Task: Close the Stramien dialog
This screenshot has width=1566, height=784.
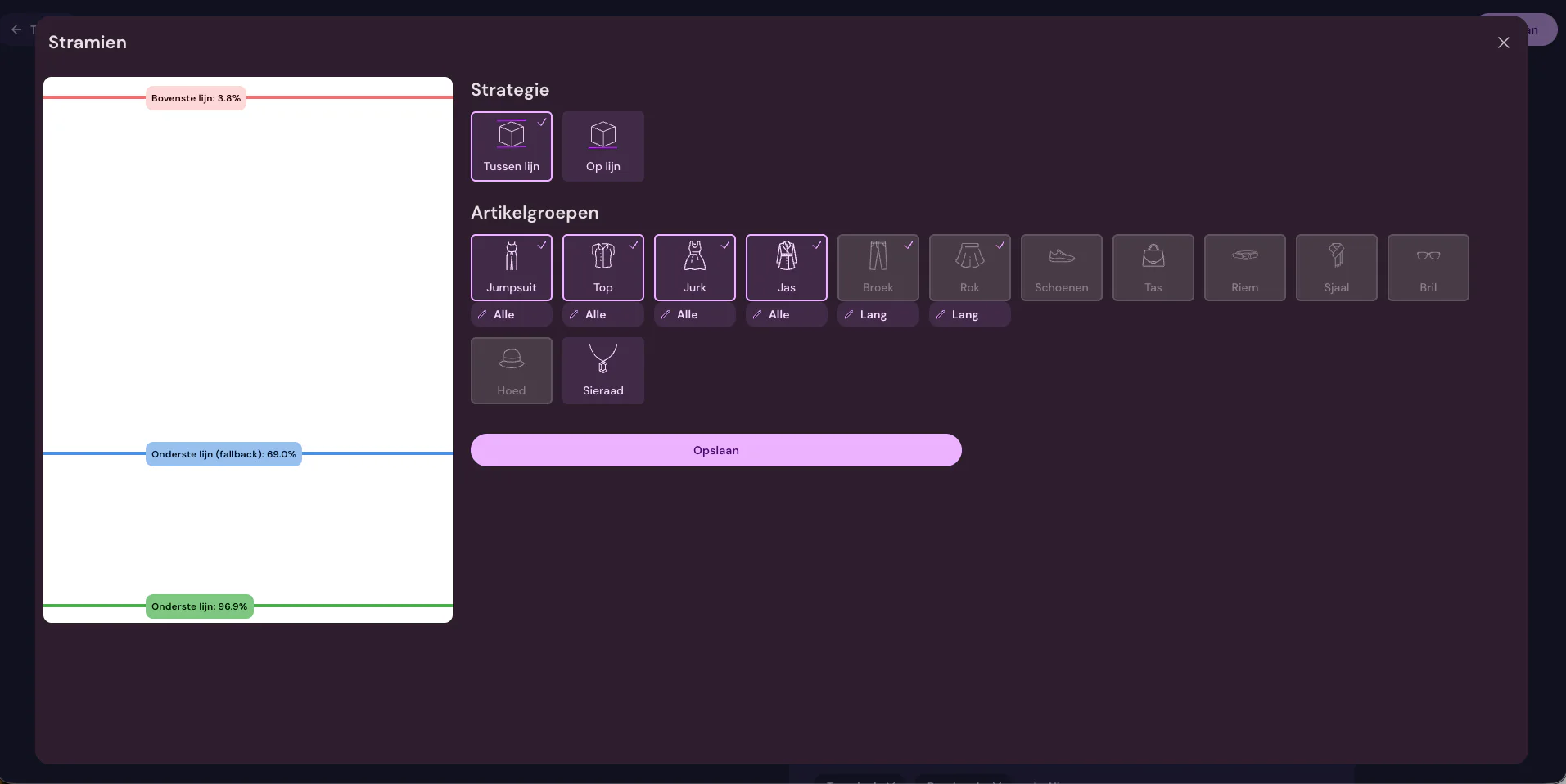Action: [x=1504, y=43]
